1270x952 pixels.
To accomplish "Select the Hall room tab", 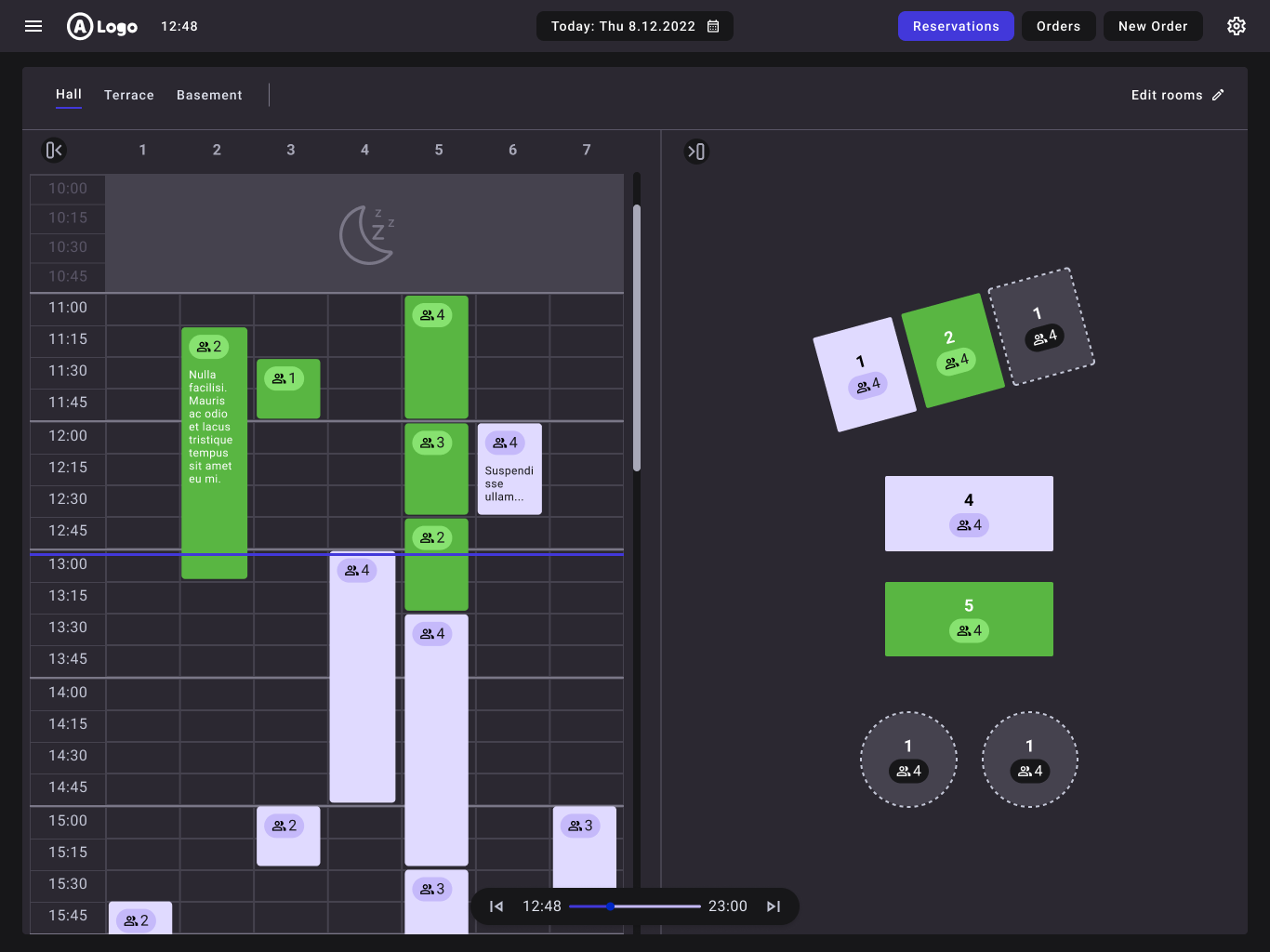I will 69,95.
